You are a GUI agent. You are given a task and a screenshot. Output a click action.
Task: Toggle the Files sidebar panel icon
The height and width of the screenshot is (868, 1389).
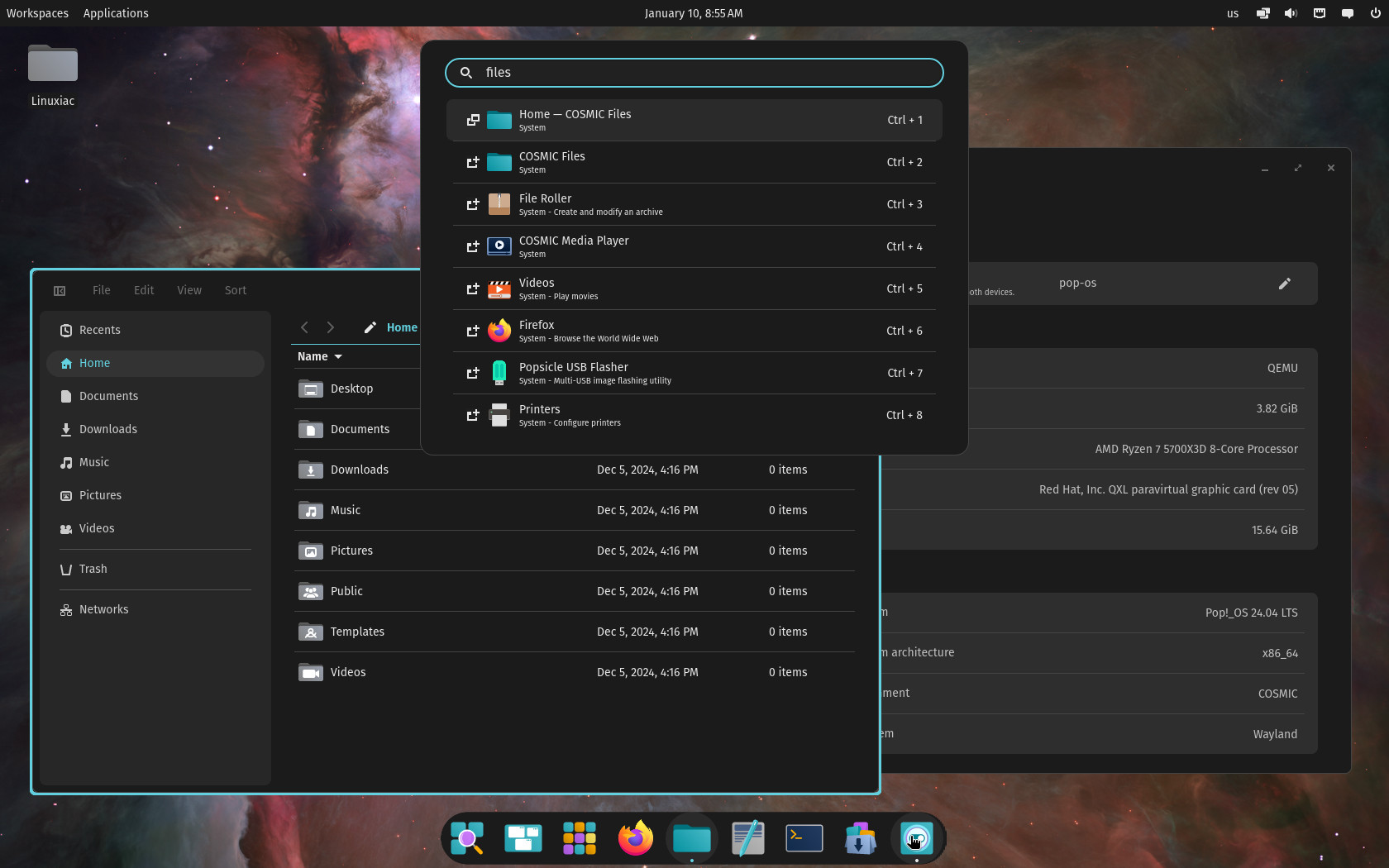(x=60, y=290)
